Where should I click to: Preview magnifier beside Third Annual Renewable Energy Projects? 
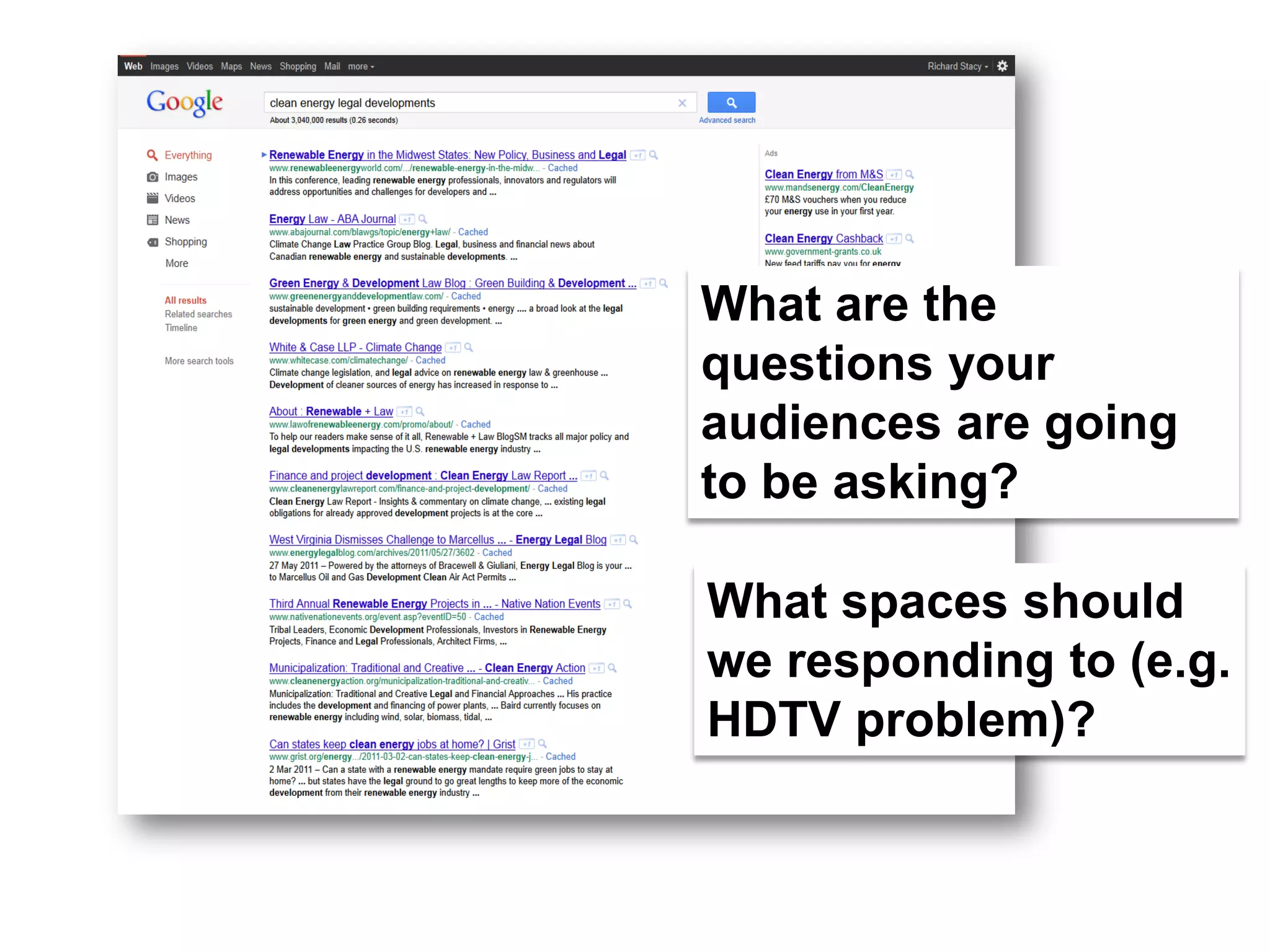(x=628, y=604)
